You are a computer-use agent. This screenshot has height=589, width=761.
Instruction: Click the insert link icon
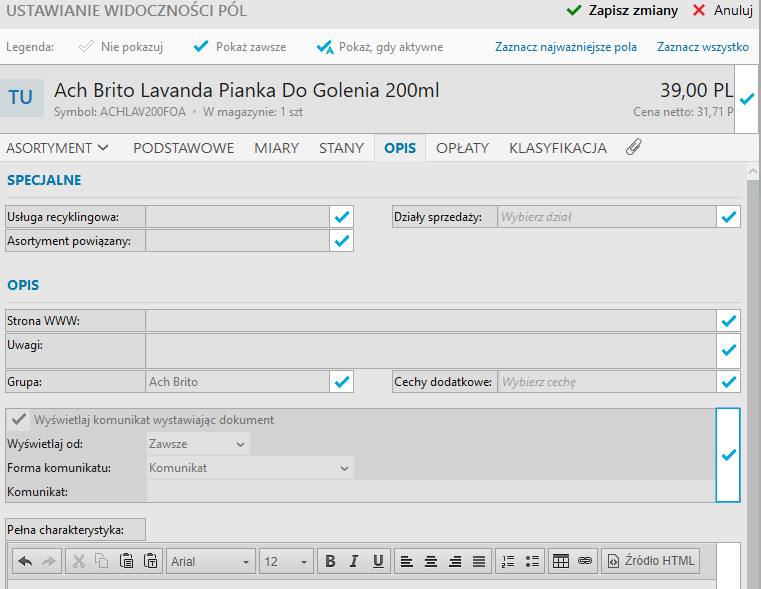[585, 561]
